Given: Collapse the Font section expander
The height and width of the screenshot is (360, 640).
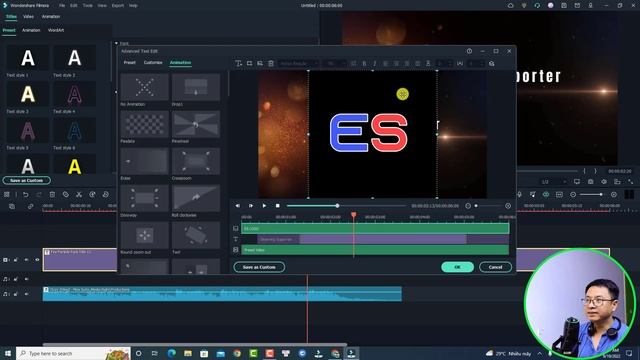Looking at the screenshot, I should coord(116,43).
